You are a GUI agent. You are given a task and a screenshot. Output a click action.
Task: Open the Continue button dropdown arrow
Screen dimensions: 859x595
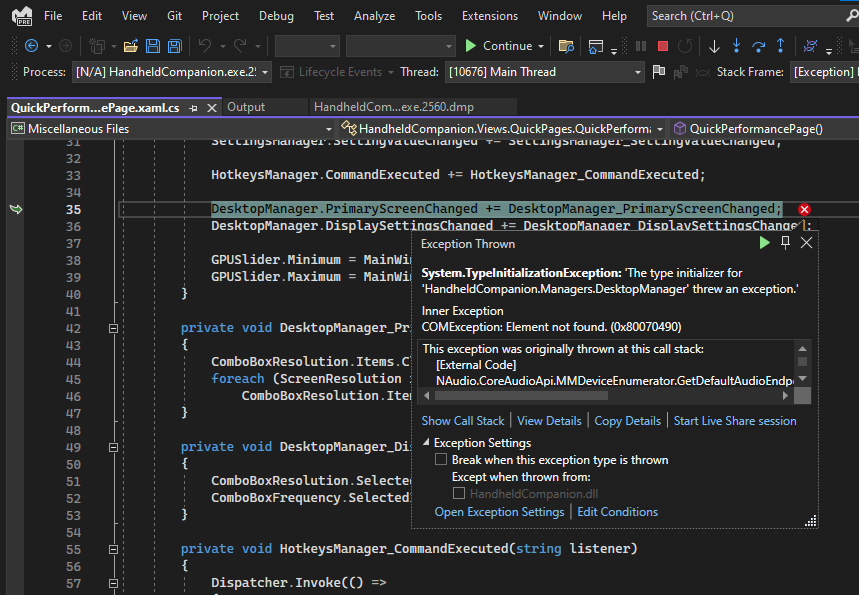541,47
